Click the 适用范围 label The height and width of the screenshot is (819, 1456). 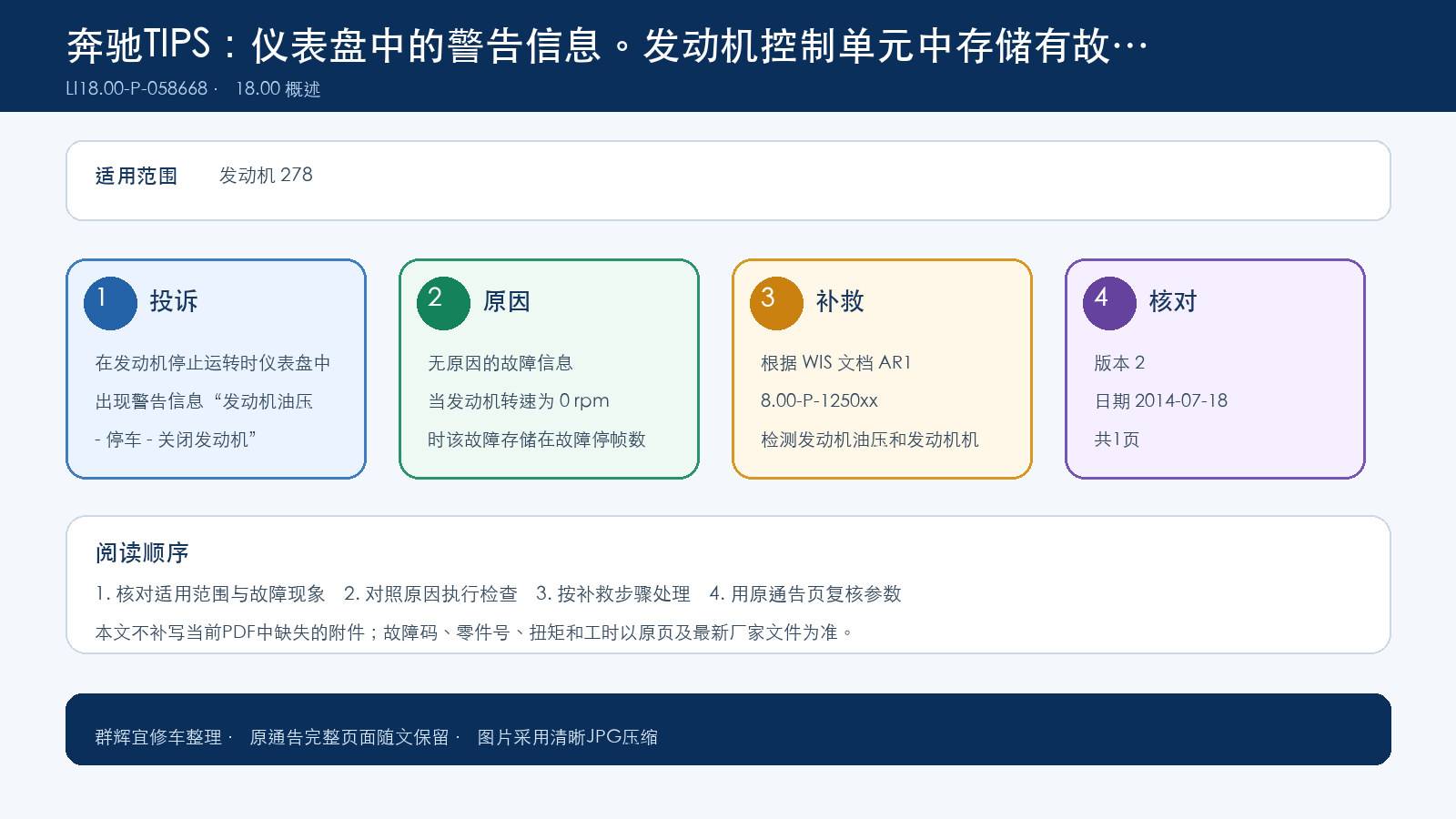[136, 176]
